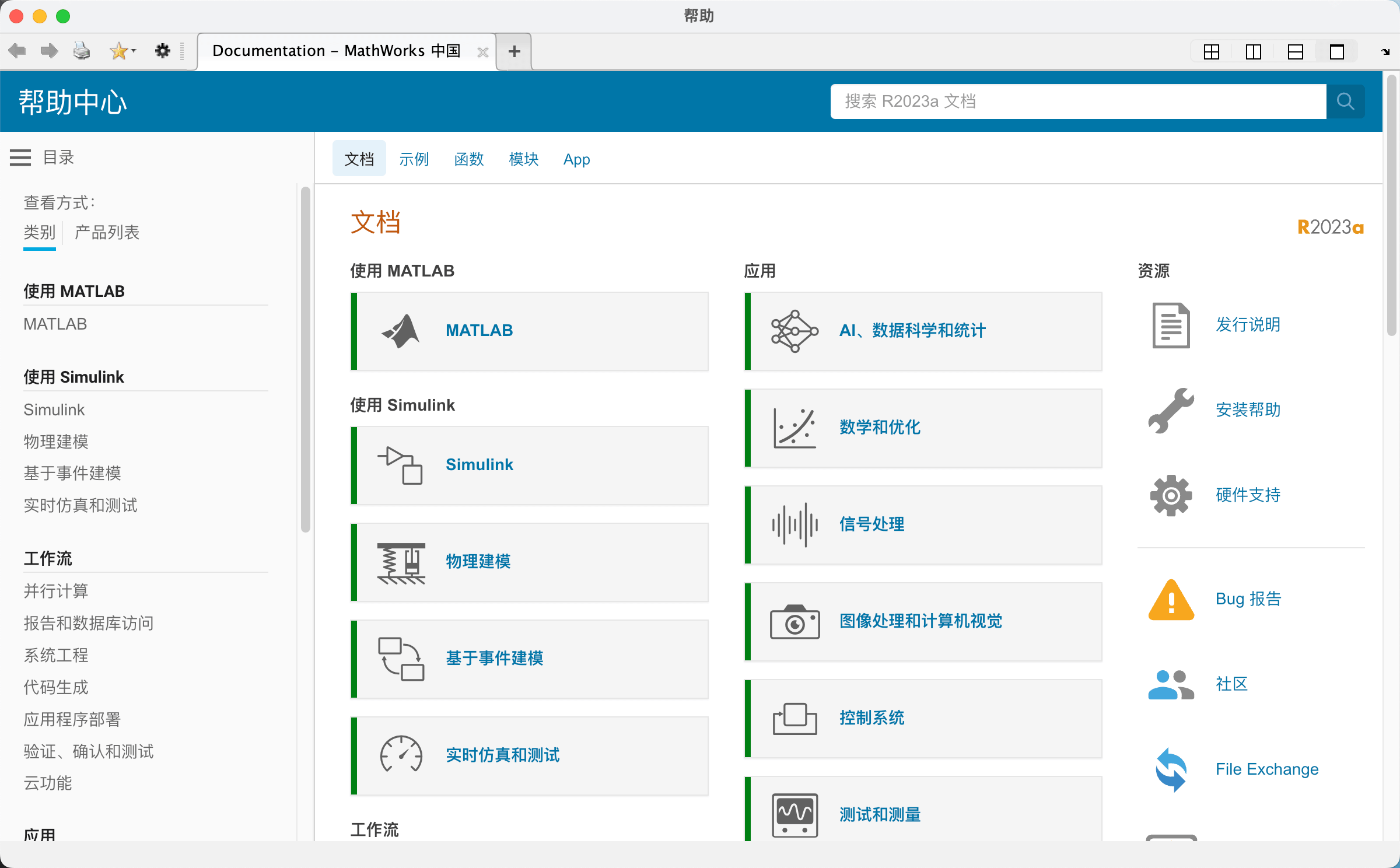1400x868 pixels.
Task: Switch to the 函数 tab
Action: [469, 159]
